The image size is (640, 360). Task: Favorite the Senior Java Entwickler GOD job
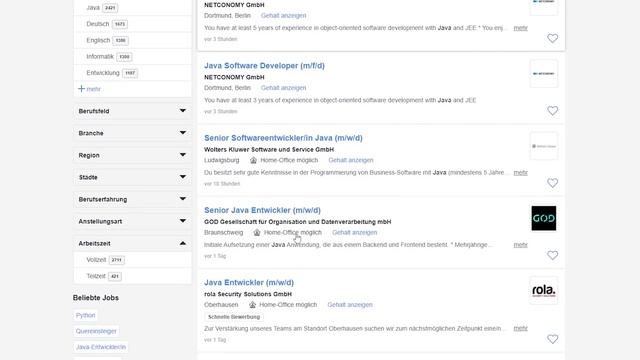click(552, 255)
